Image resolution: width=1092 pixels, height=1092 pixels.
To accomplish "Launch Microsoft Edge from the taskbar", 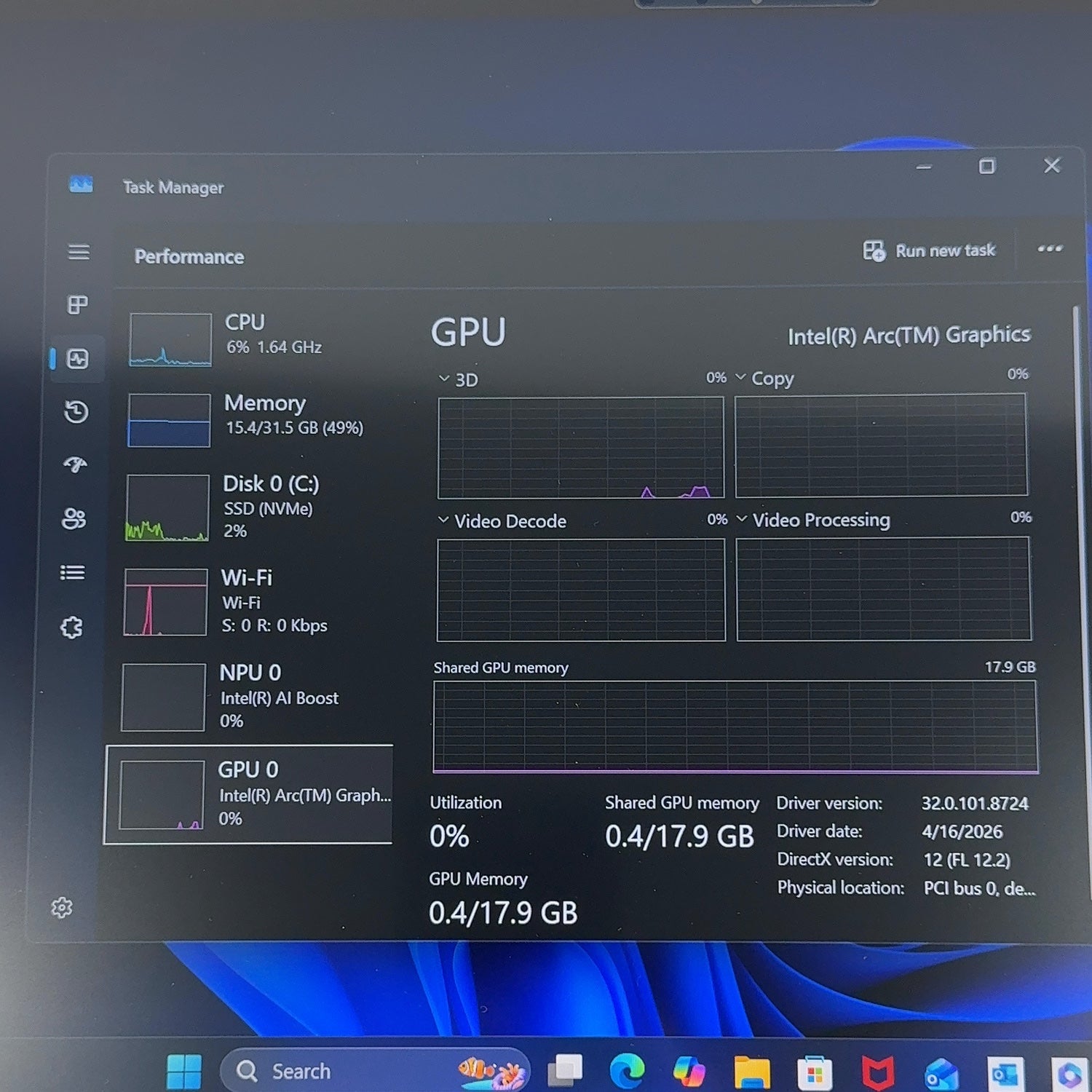I will coord(627,1071).
